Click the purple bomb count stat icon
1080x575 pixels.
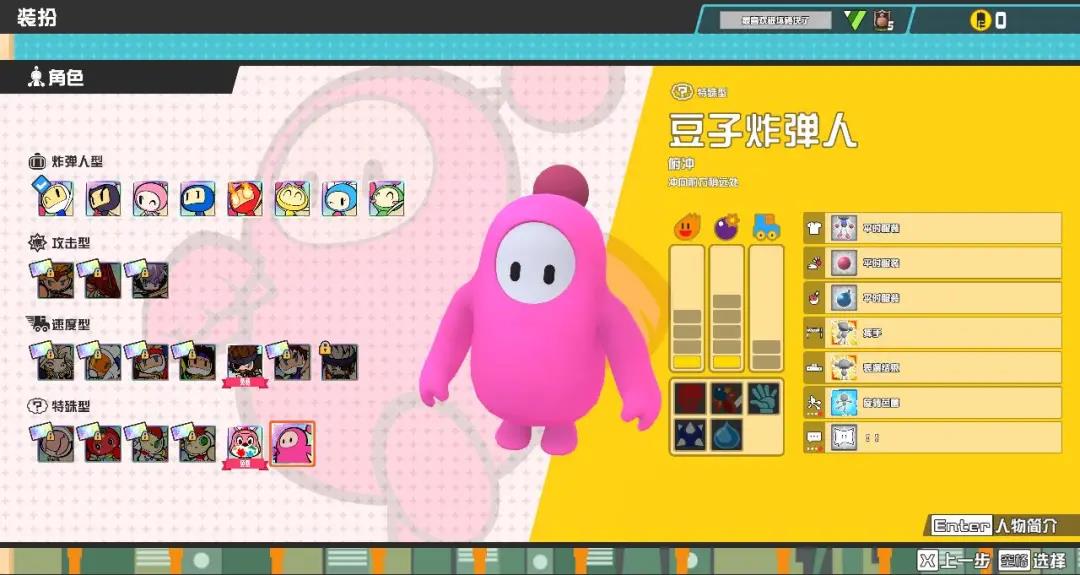click(x=726, y=227)
